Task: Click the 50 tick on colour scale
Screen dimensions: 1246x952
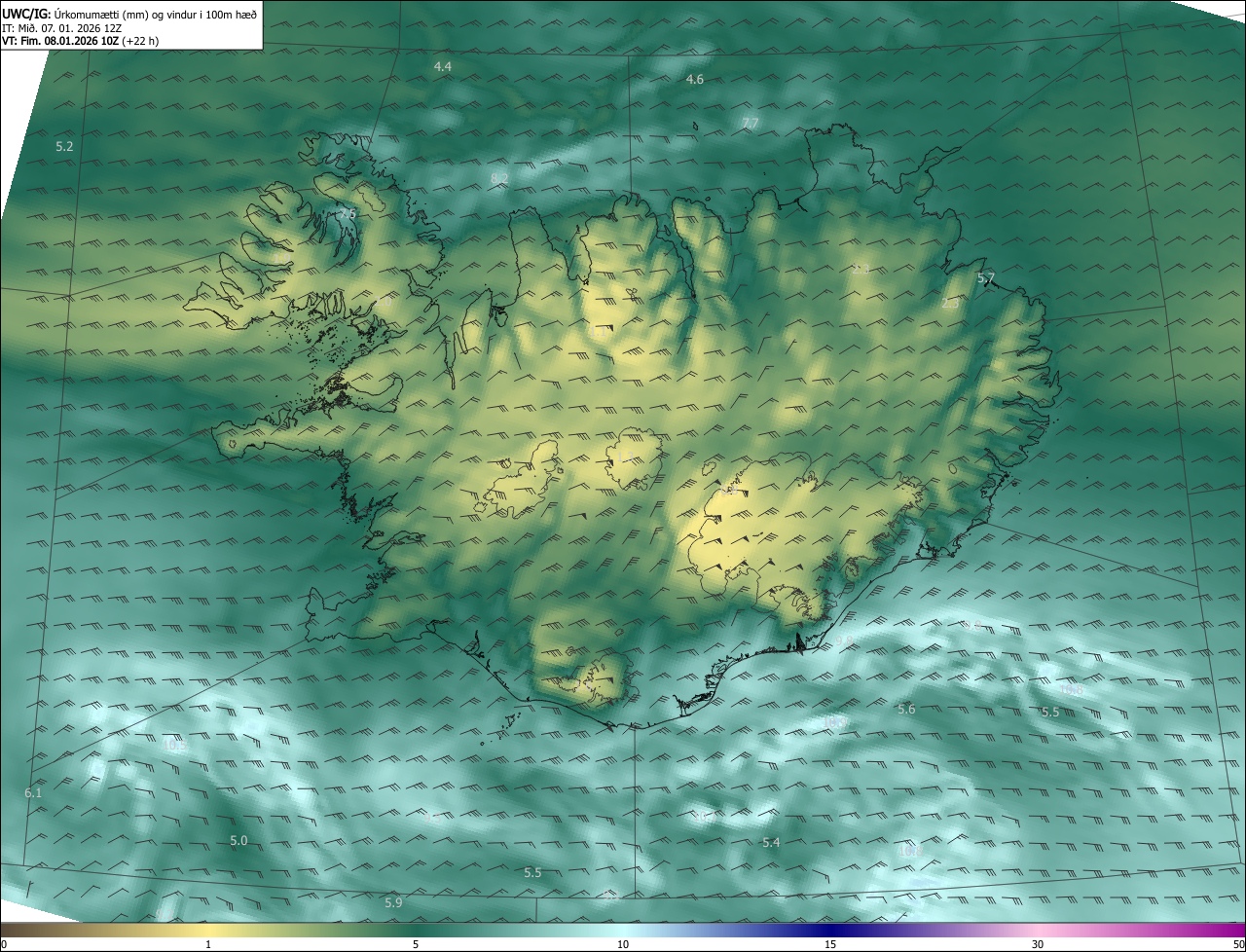Action: (1238, 944)
